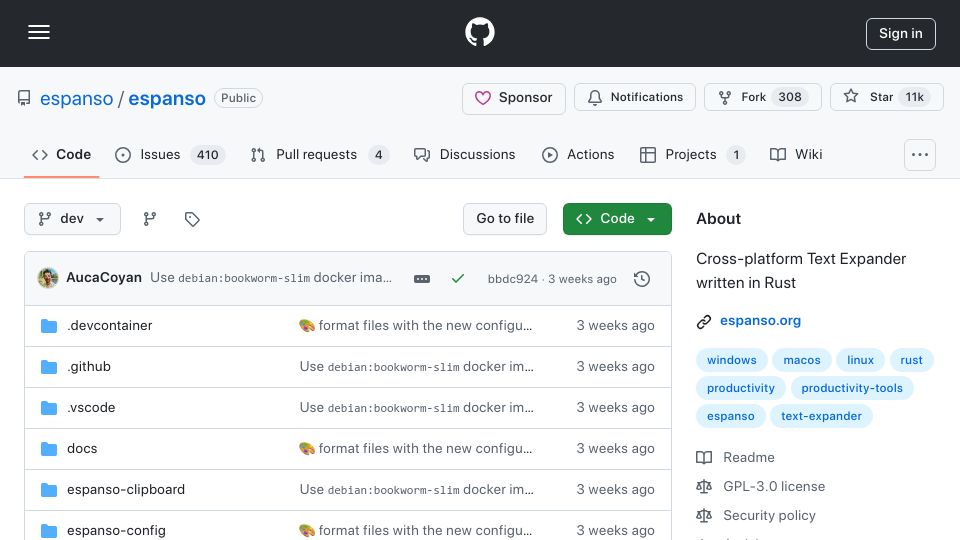Expand the commit message ellipsis button
The height and width of the screenshot is (540, 960).
tap(422, 279)
